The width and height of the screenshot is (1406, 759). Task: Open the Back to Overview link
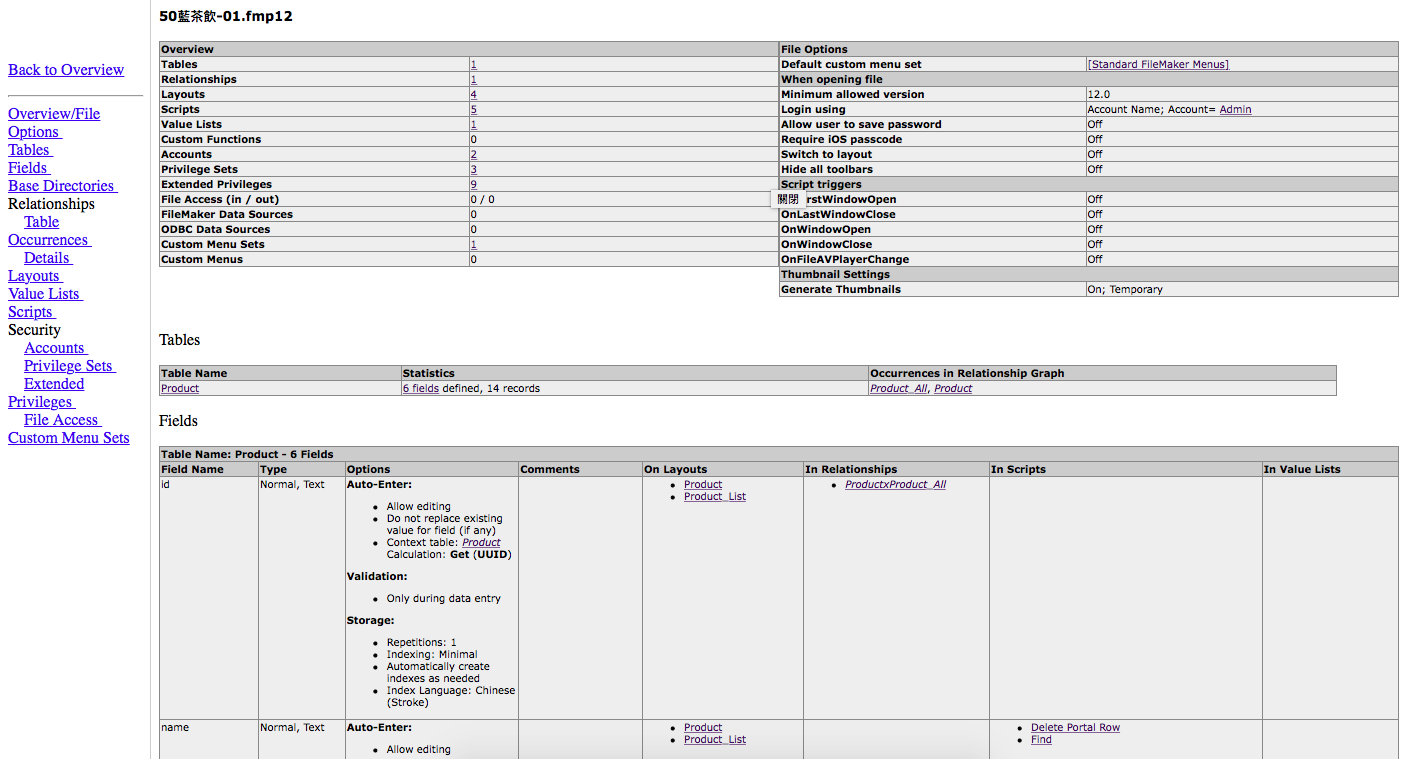pos(66,70)
